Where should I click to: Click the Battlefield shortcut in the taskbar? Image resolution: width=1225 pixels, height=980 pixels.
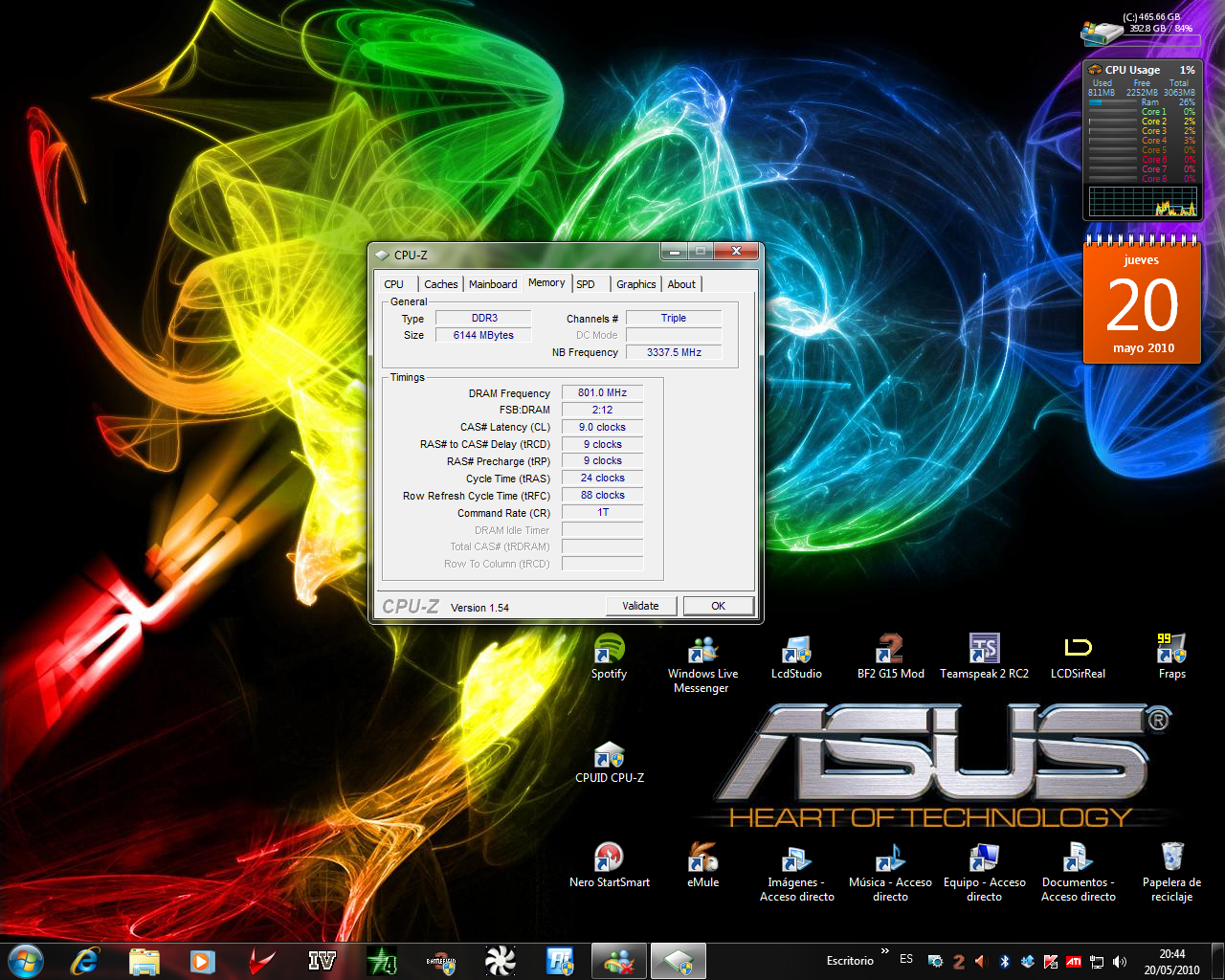[x=440, y=960]
